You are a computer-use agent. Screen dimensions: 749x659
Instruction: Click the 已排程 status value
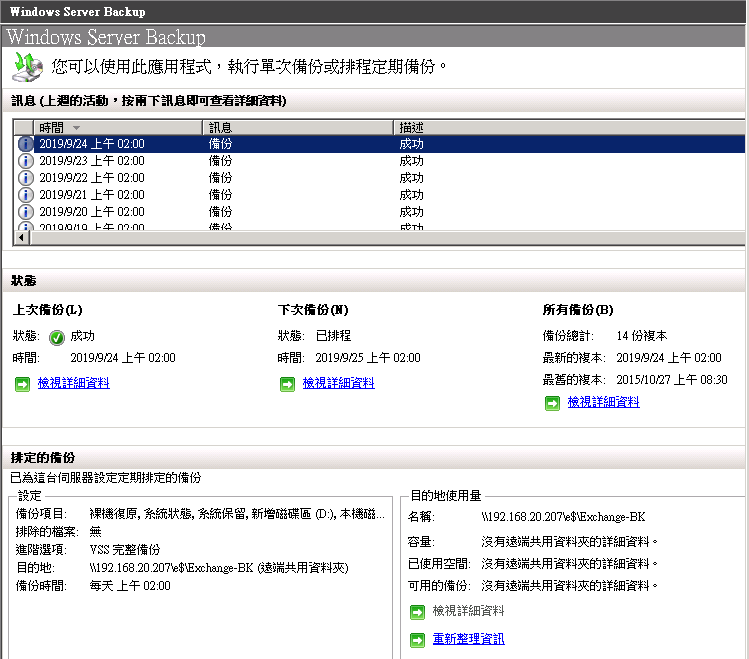[333, 336]
